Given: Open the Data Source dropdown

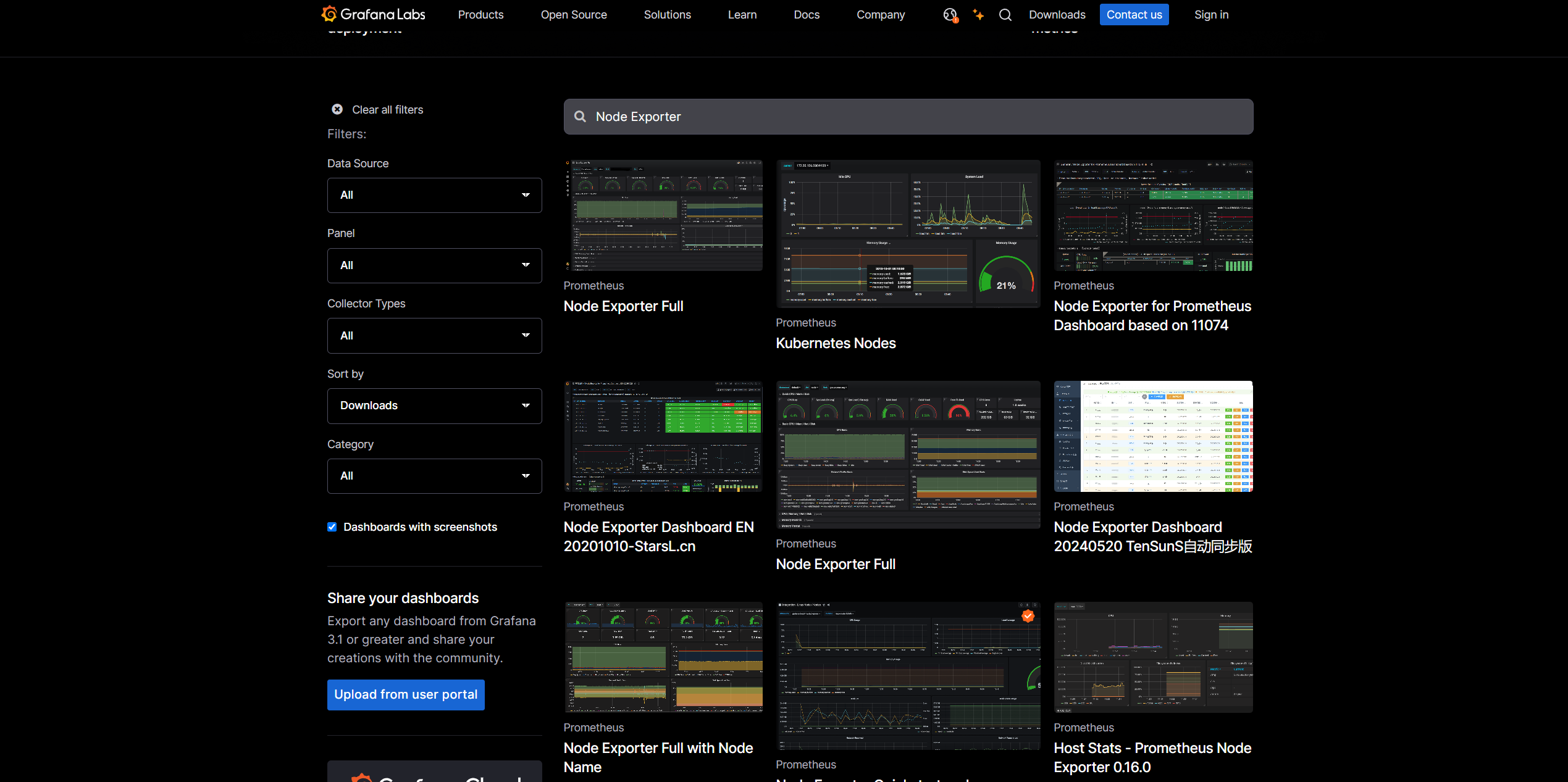Looking at the screenshot, I should pyautogui.click(x=435, y=195).
